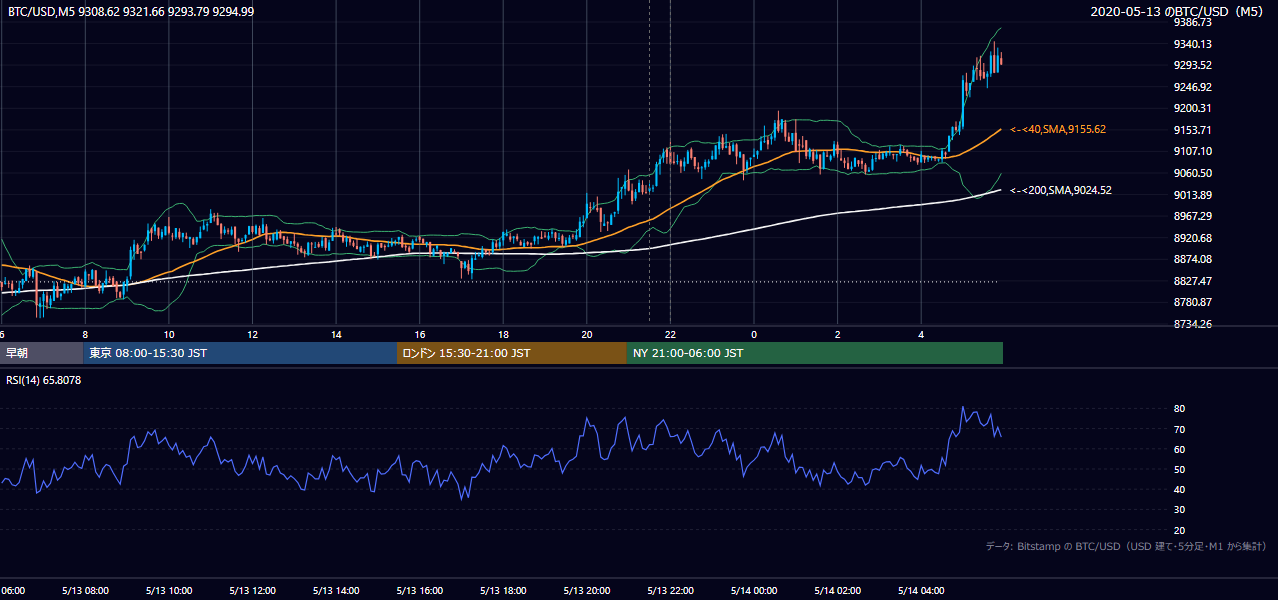Click hour tick 10 under price chart
The height and width of the screenshot is (600, 1278).
click(169, 335)
